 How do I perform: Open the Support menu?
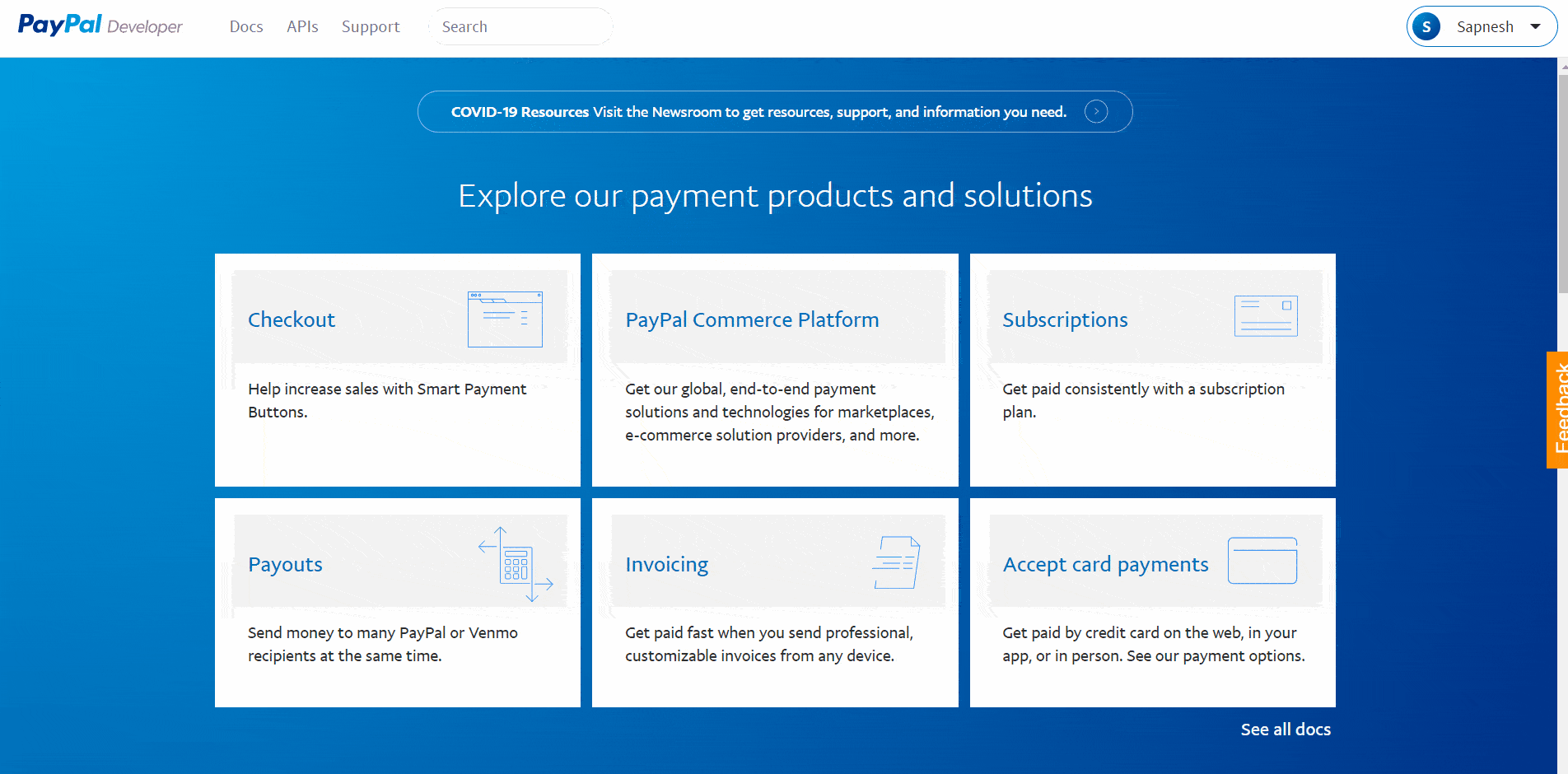coord(371,26)
